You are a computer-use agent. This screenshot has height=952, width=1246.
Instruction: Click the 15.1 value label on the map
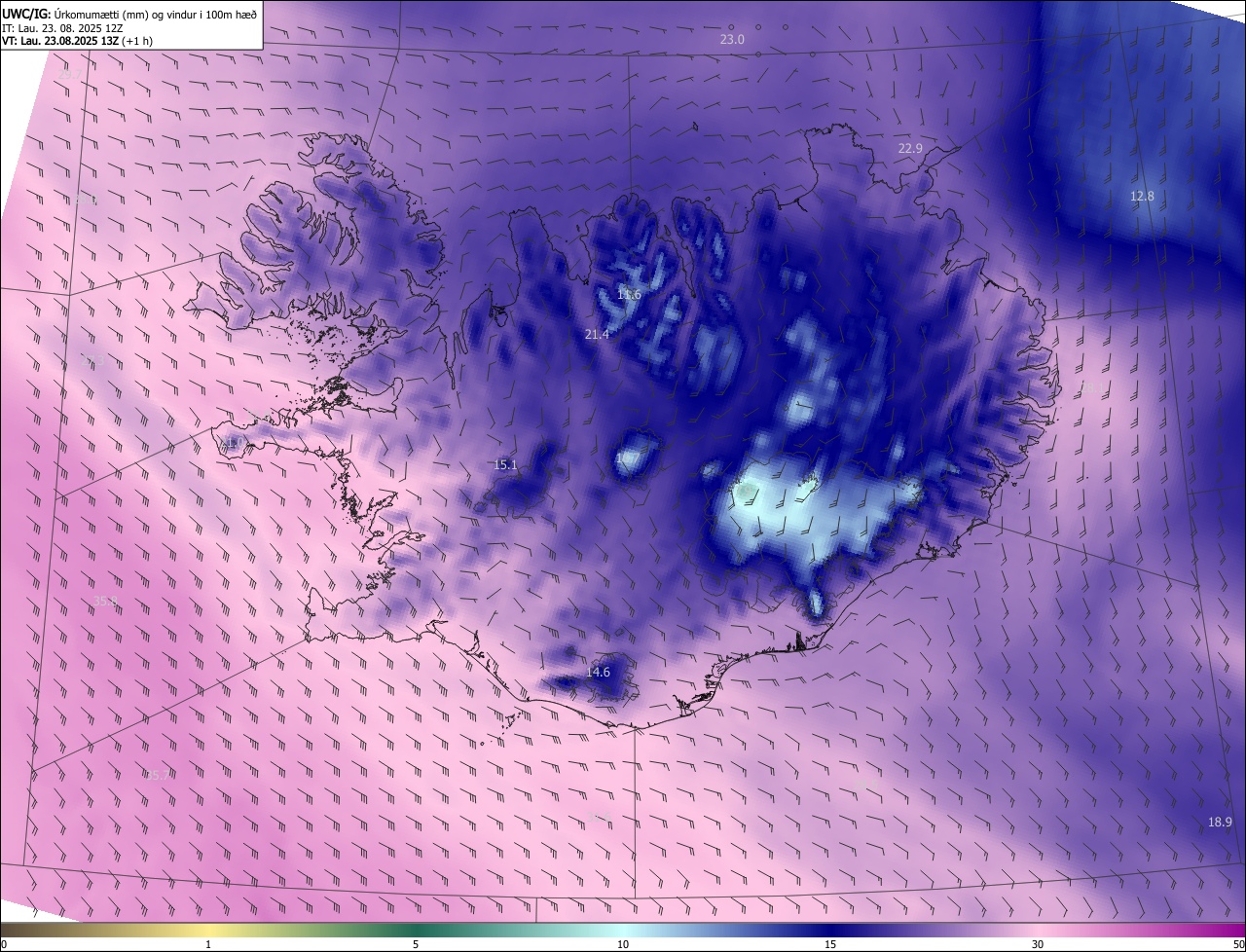pos(506,465)
